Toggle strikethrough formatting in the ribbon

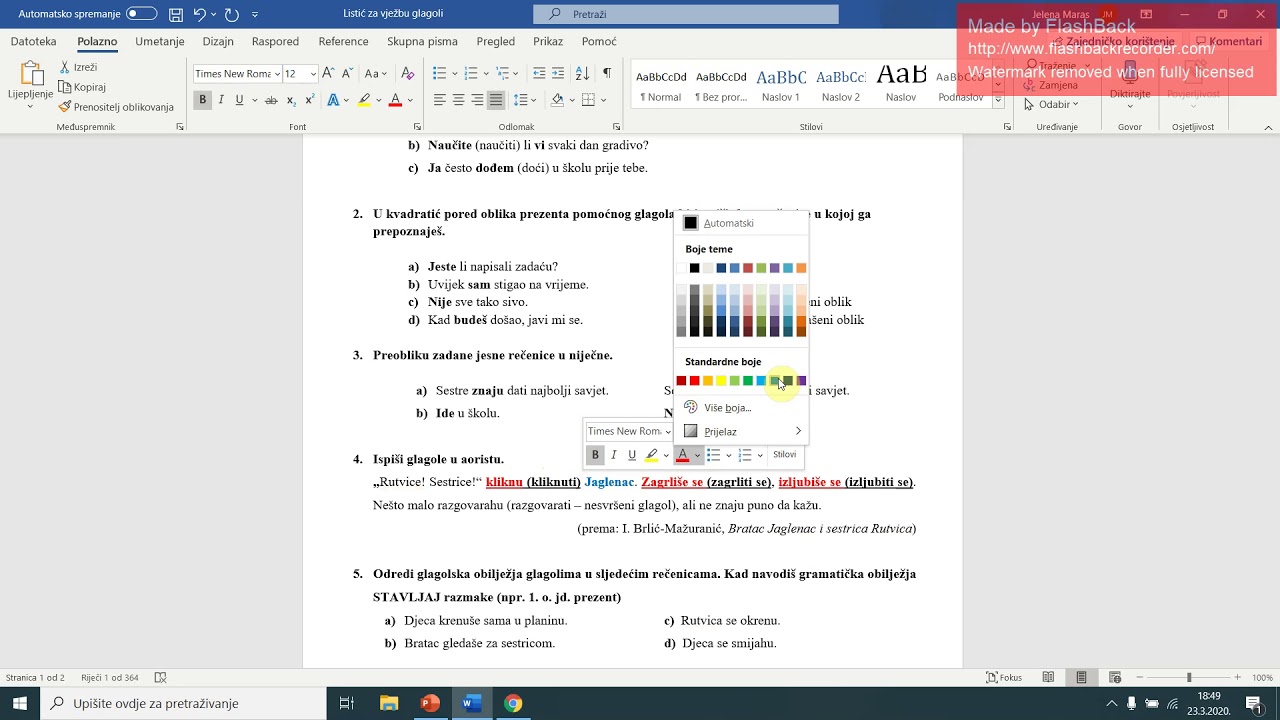(271, 100)
